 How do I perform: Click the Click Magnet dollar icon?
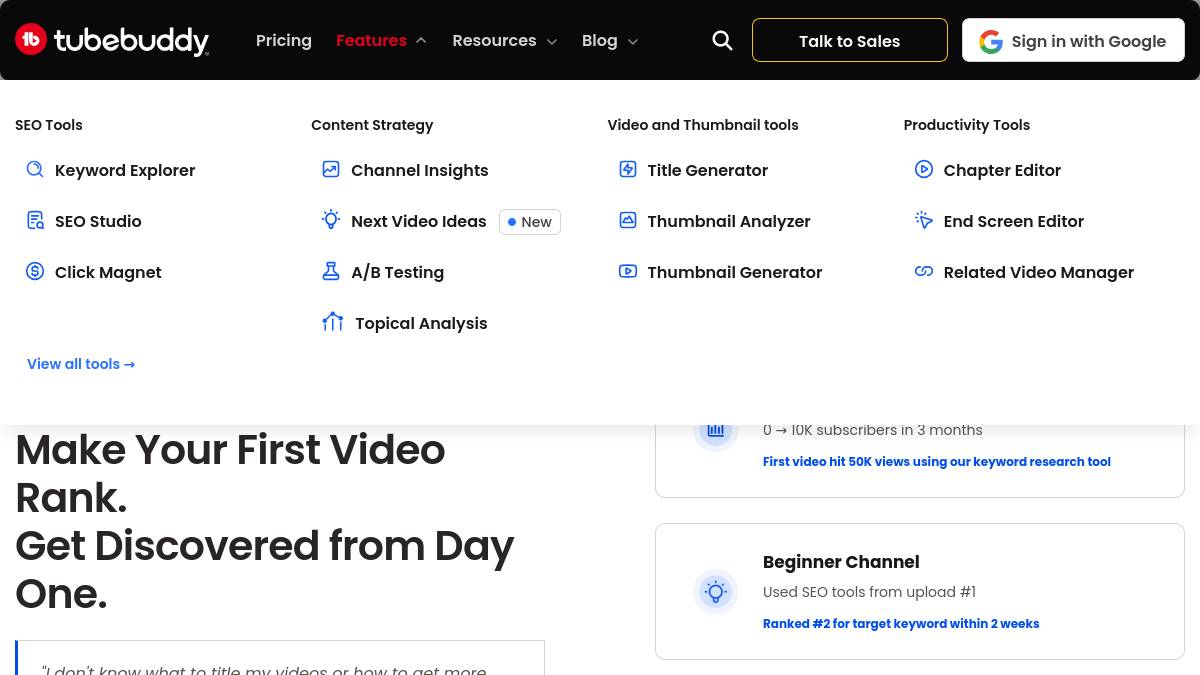pyautogui.click(x=35, y=272)
